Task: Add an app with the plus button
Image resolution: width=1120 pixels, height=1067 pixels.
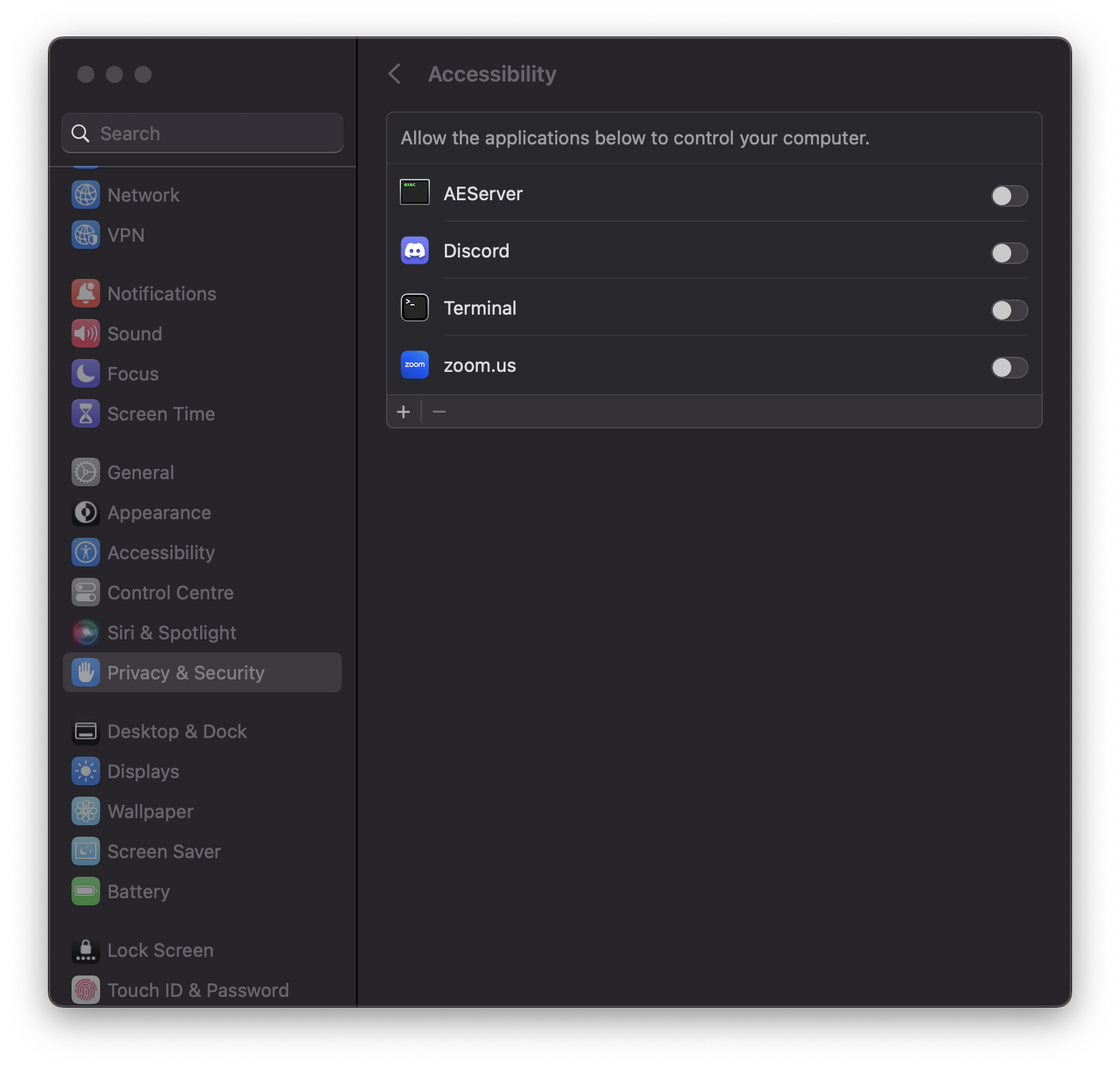Action: [404, 411]
